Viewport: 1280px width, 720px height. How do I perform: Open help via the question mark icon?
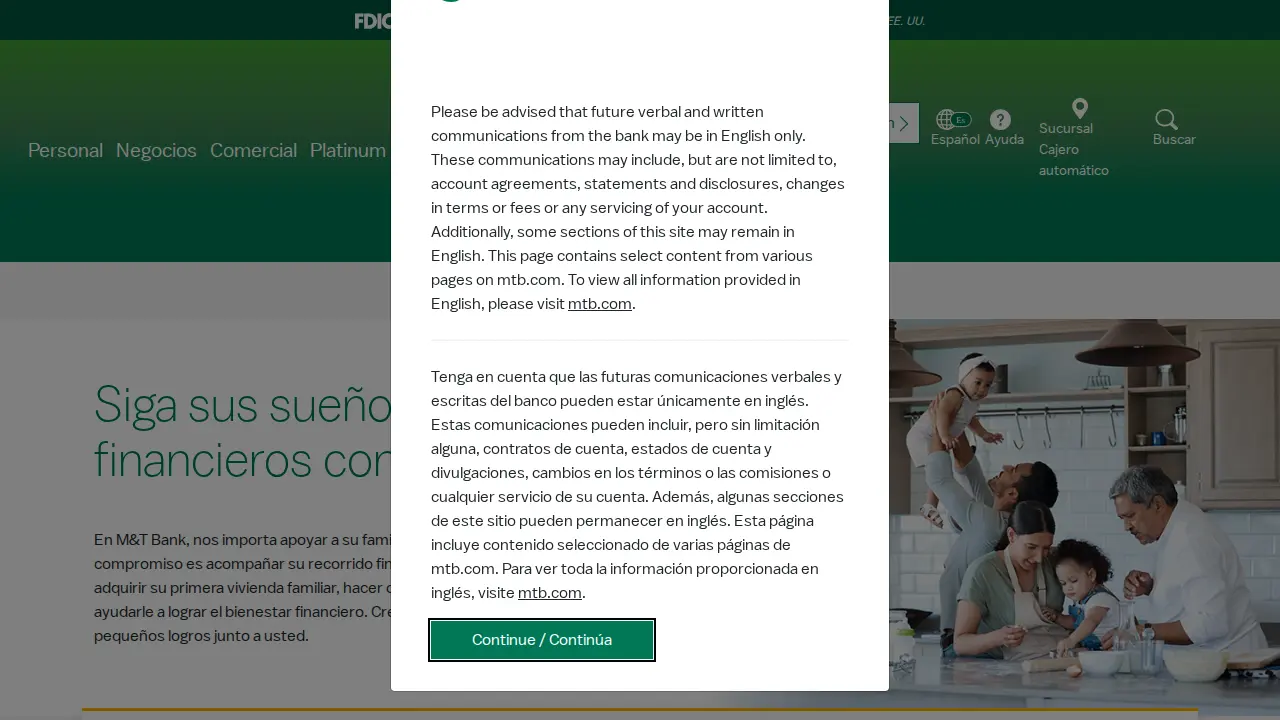[x=1000, y=120]
